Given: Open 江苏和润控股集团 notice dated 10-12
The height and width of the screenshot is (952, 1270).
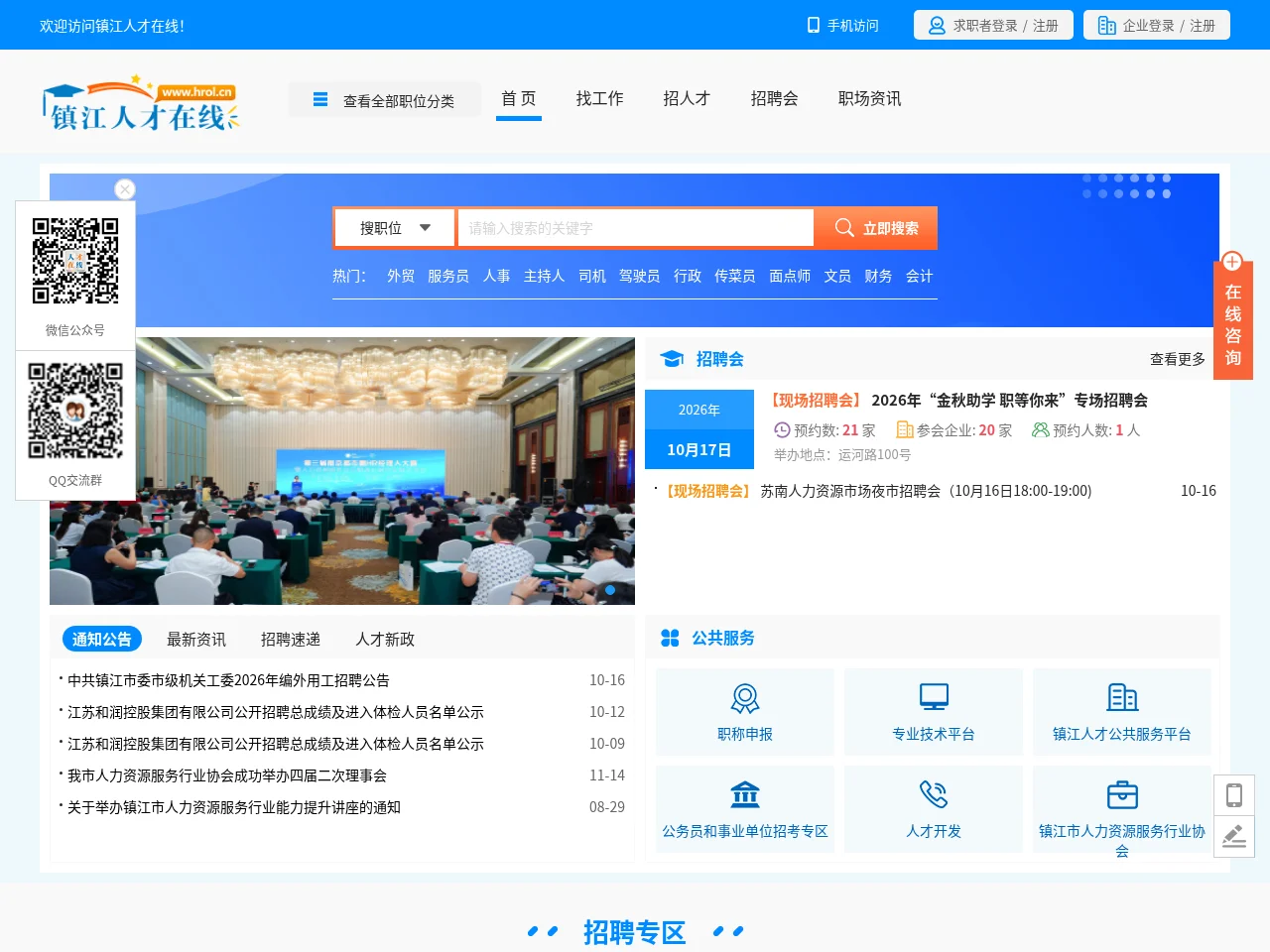Looking at the screenshot, I should click(x=276, y=712).
